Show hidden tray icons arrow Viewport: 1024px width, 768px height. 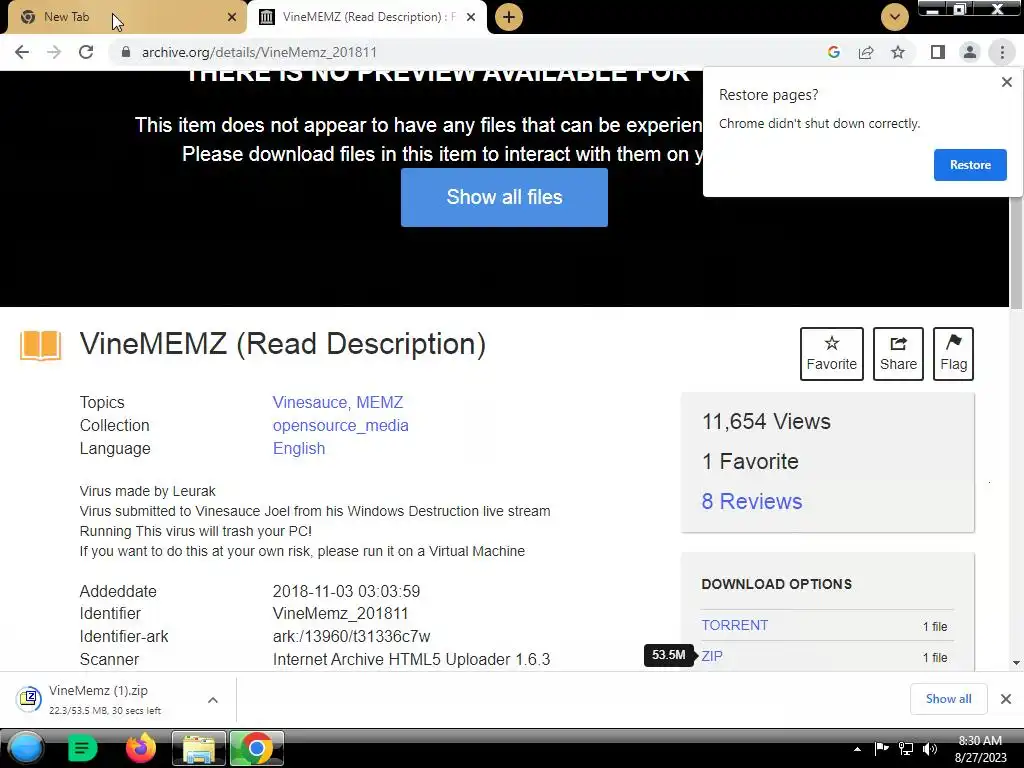(x=857, y=749)
